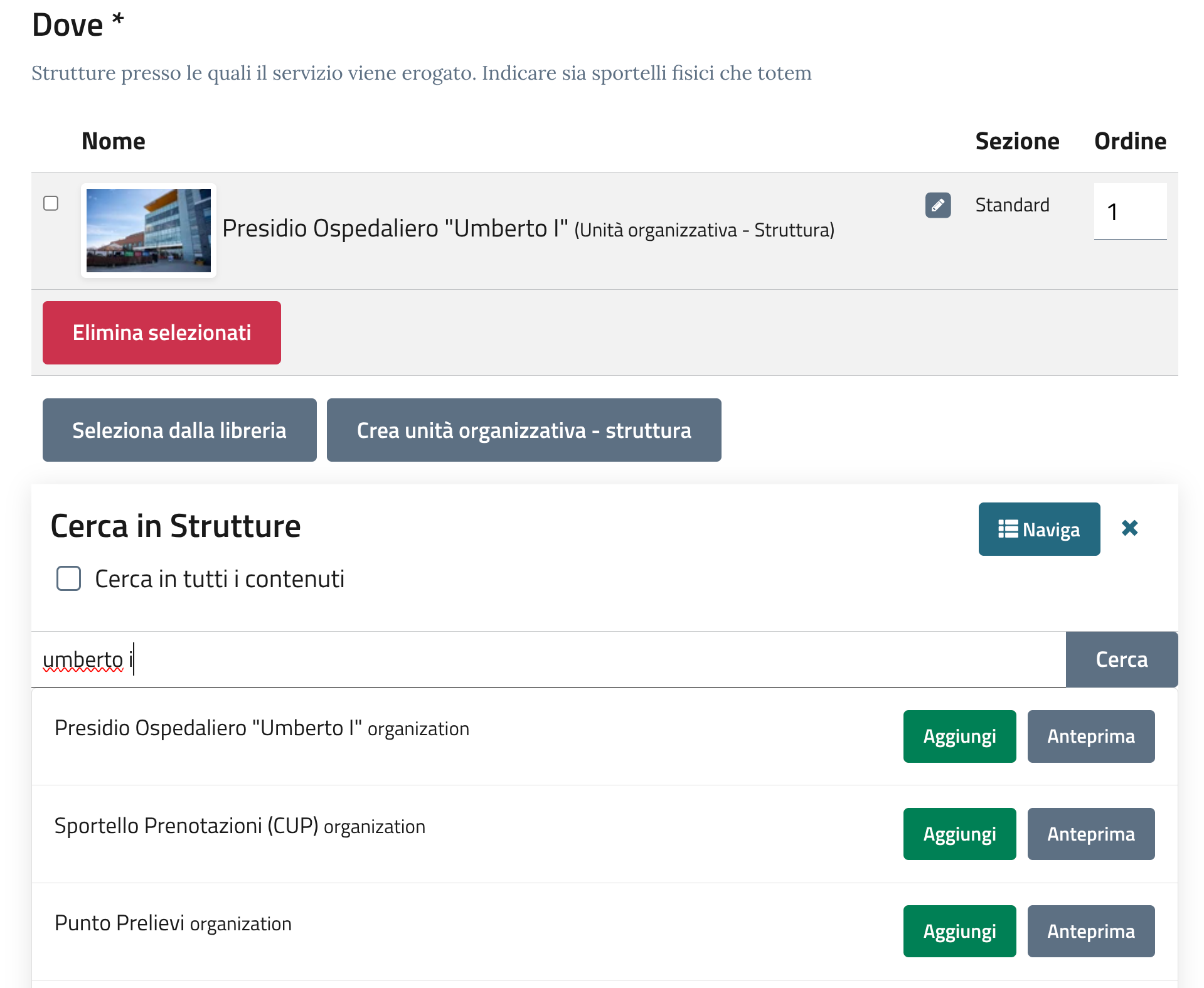Preview the Punto Prelievi organization
This screenshot has width=1204, height=988.
(x=1090, y=932)
